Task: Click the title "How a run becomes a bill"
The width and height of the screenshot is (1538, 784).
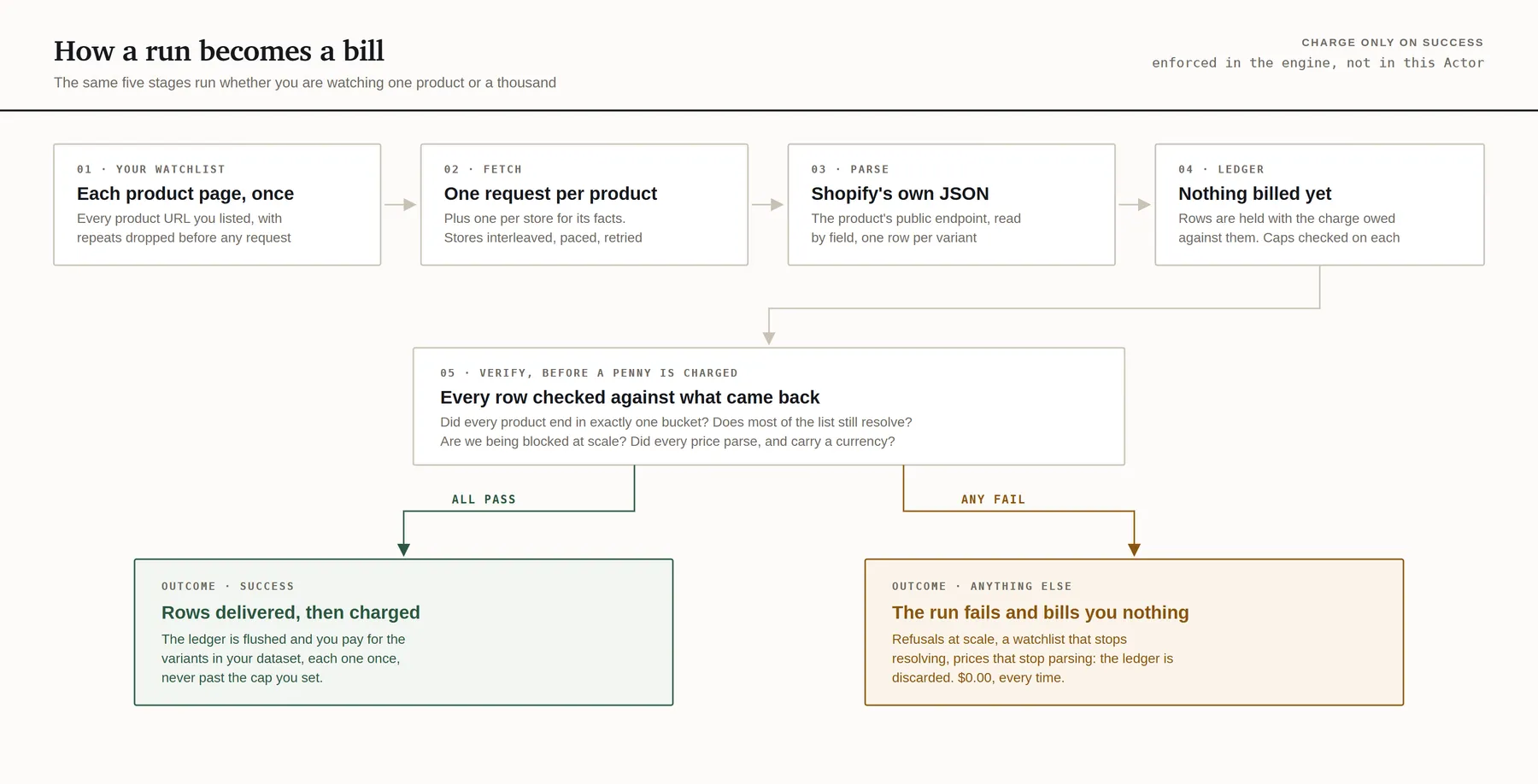Action: [x=219, y=51]
